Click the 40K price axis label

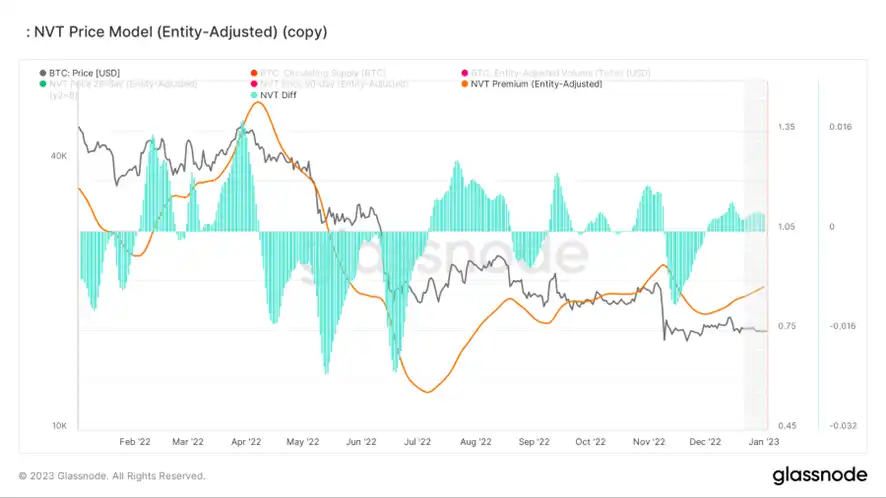pyautogui.click(x=59, y=156)
